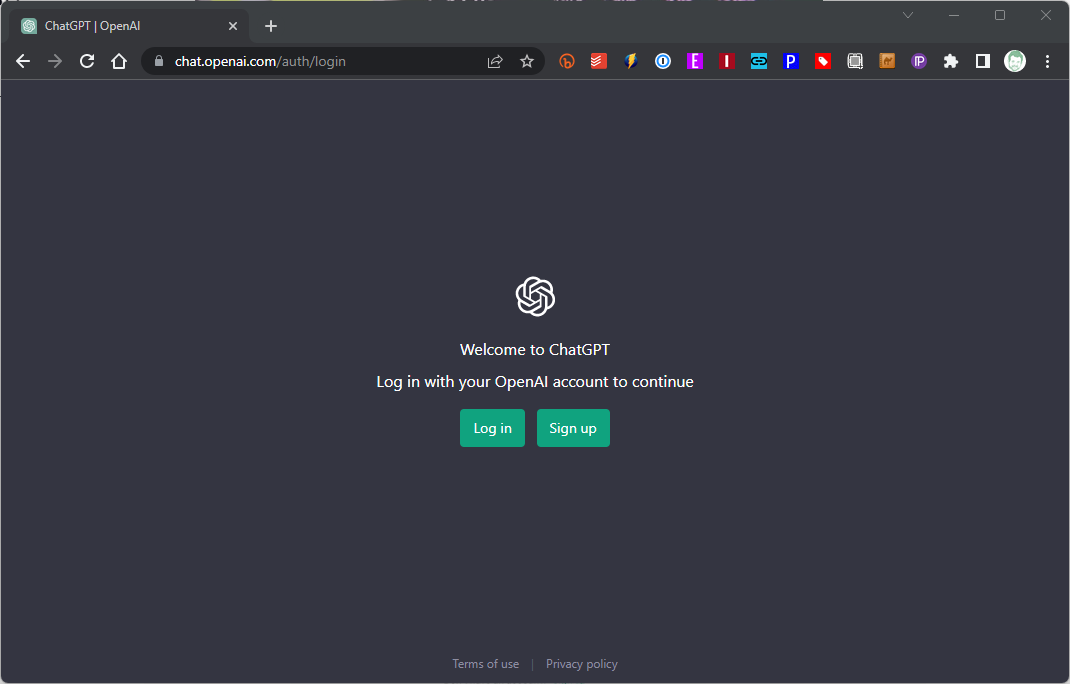Navigate back using the back arrow
1070x684 pixels.
22,61
